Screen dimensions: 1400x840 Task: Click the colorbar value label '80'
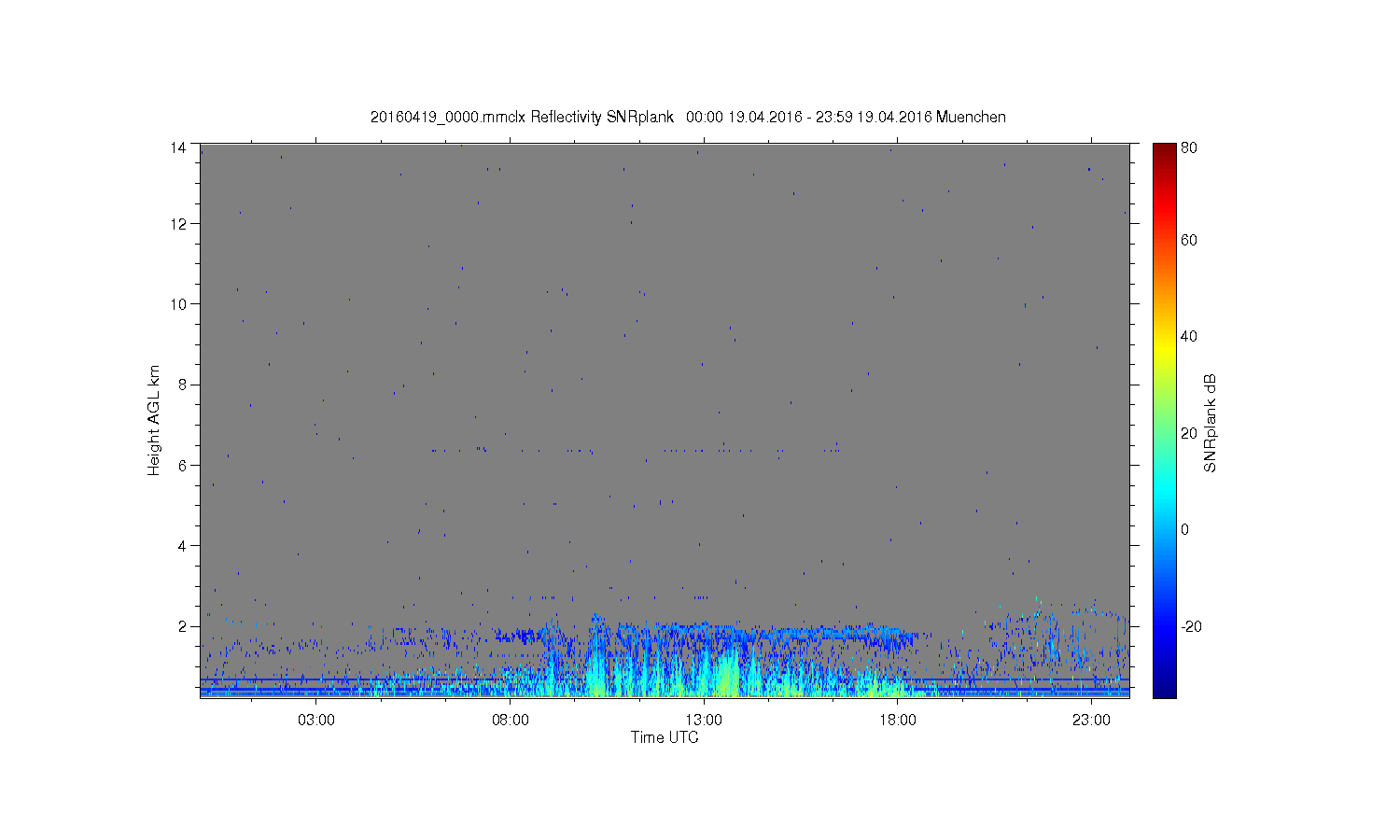pyautogui.click(x=1189, y=147)
